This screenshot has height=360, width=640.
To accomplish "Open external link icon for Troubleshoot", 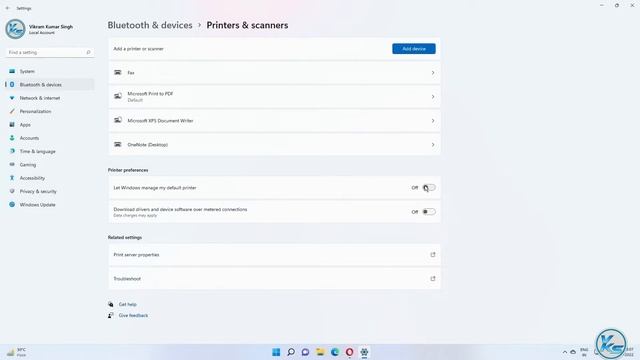I will [433, 279].
